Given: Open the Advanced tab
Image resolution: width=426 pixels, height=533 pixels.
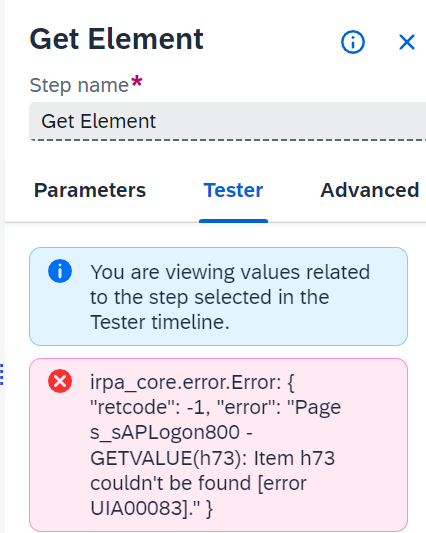Looking at the screenshot, I should click(370, 190).
